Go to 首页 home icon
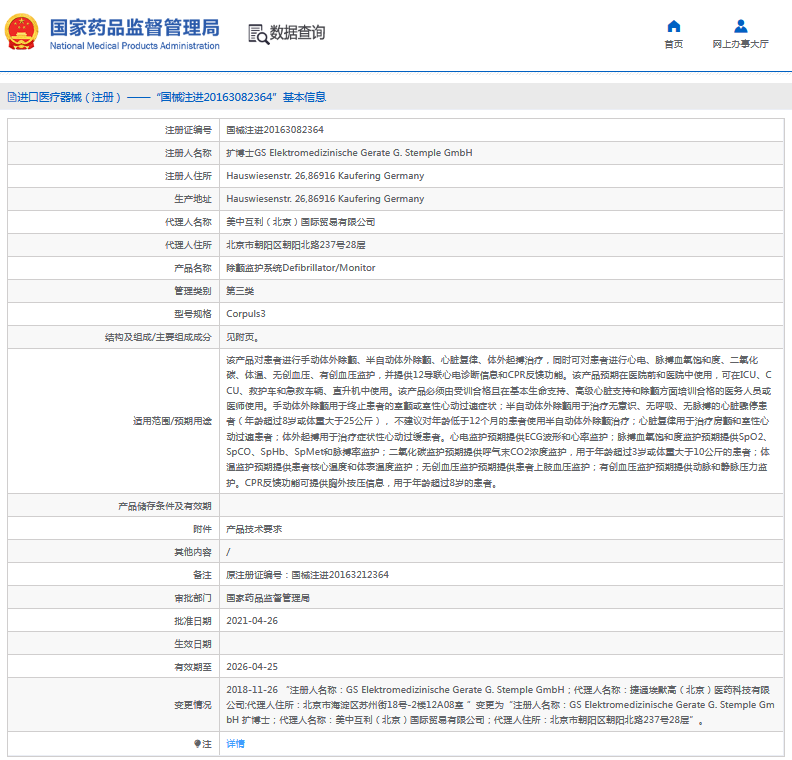This screenshot has height=760, width=792. click(673, 26)
